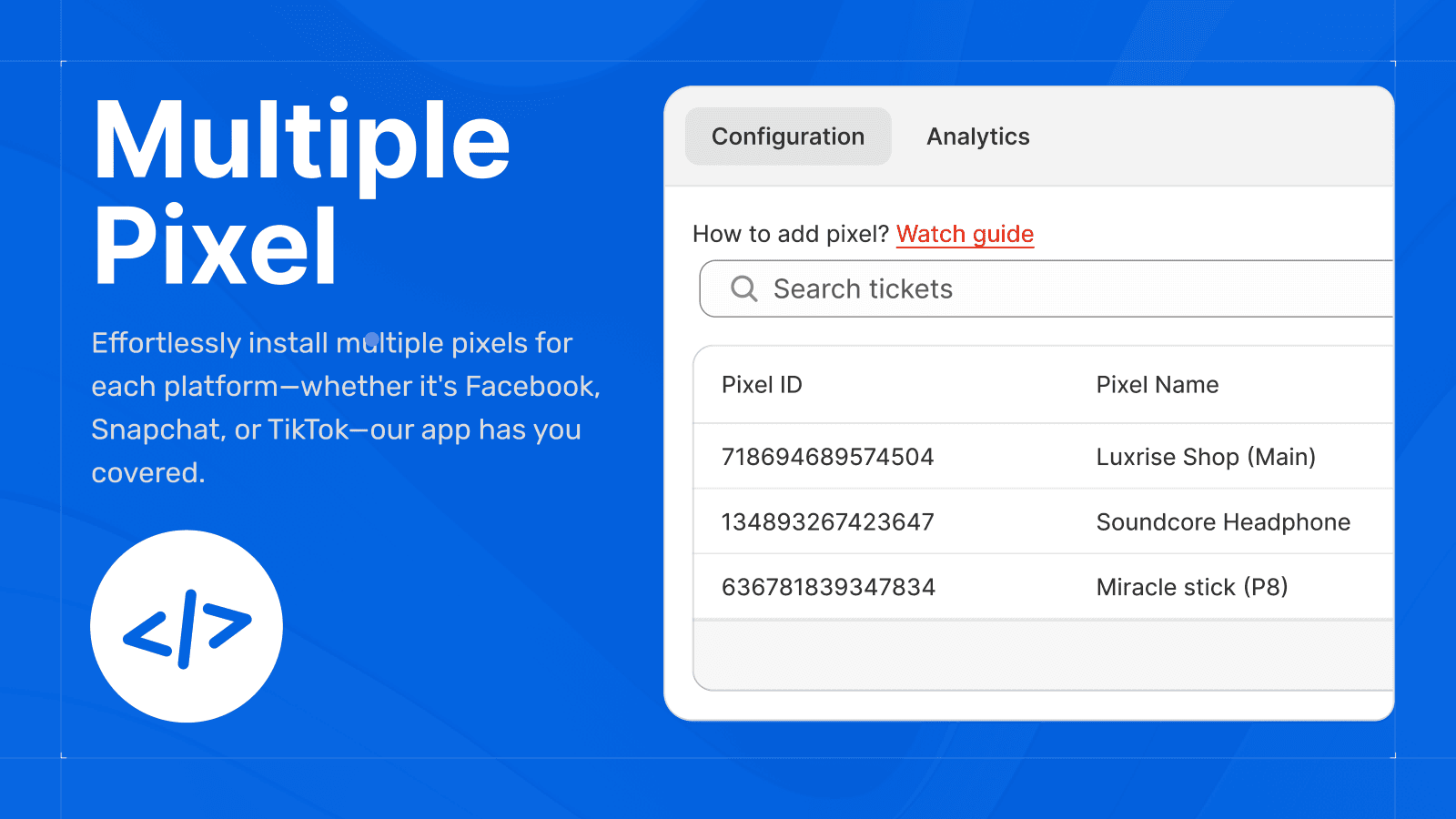
Task: Switch to the Analytics tab
Action: pos(977,136)
